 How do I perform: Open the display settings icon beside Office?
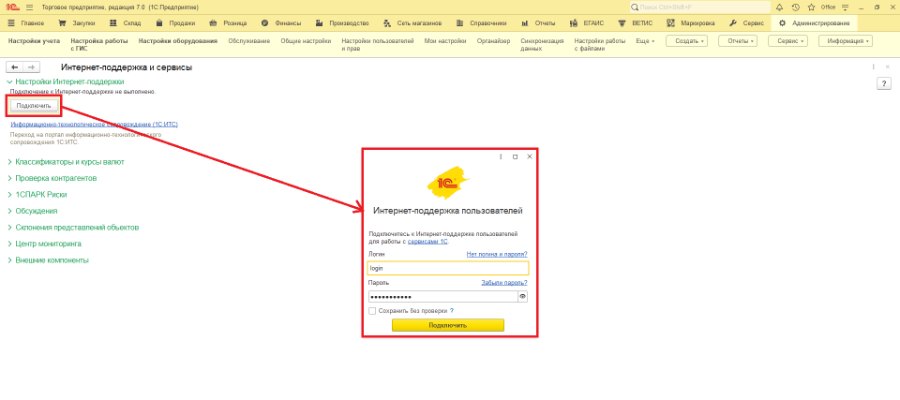[845, 7]
